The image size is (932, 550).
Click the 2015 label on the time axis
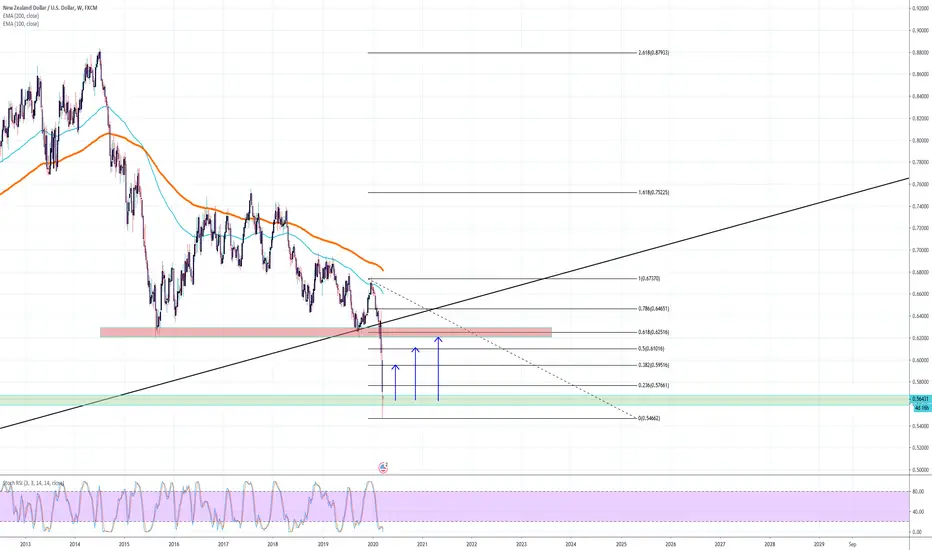tap(124, 544)
